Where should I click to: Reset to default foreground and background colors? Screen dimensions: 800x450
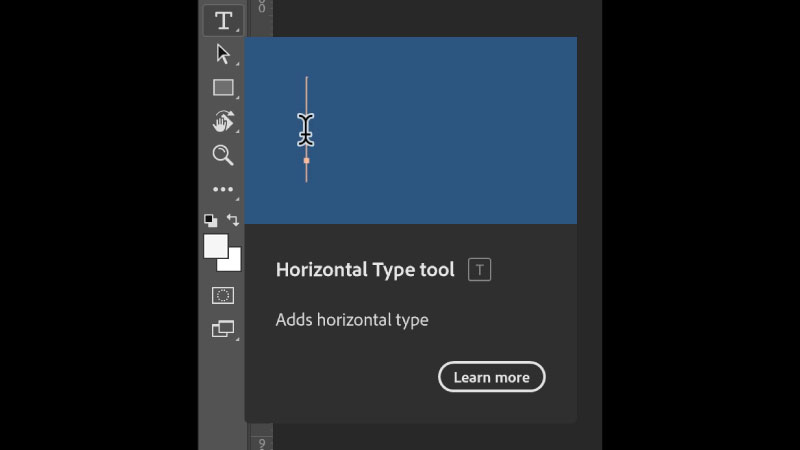[210, 220]
